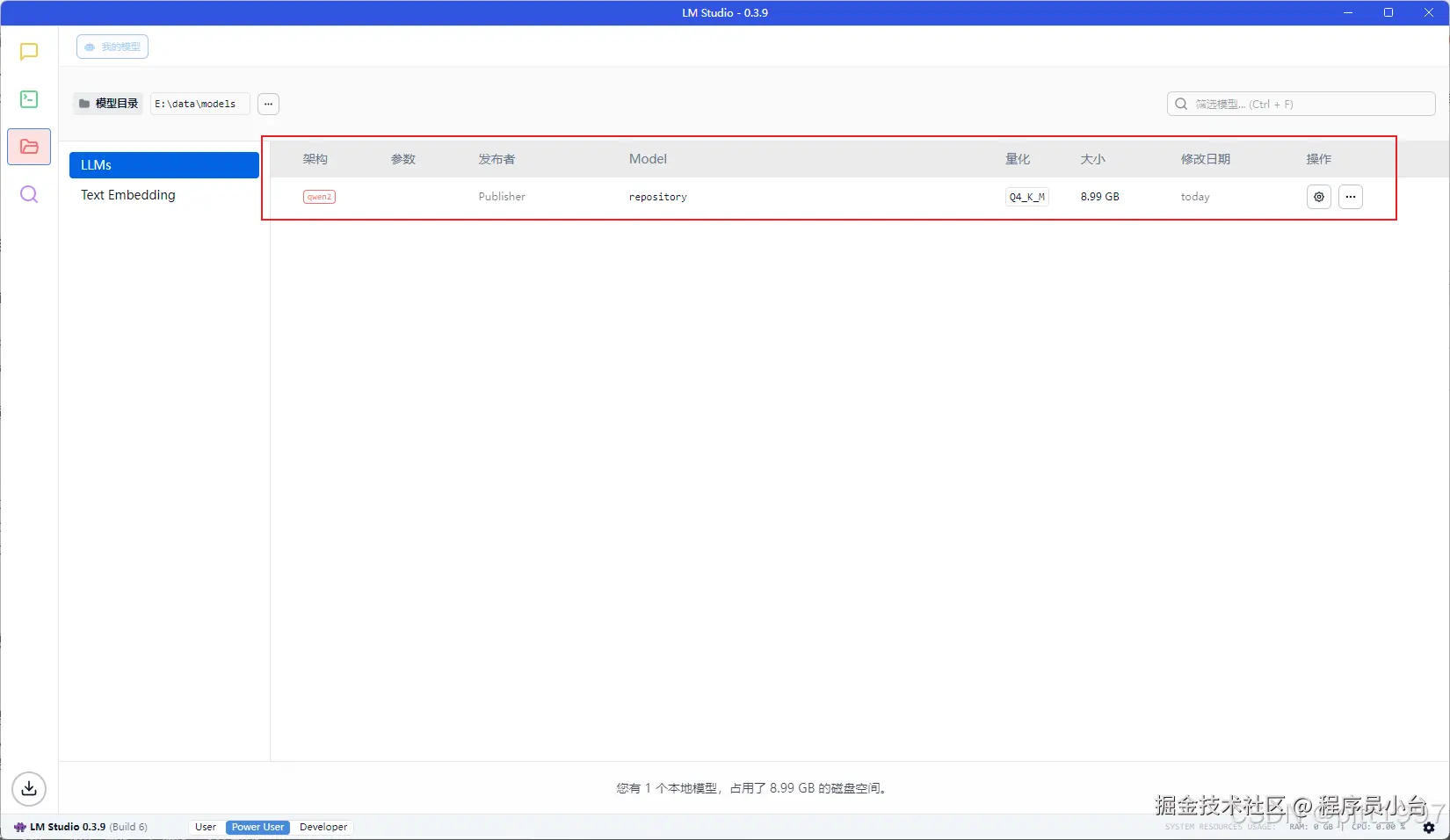Click the 我的模型 button at top
1450x840 pixels.
click(112, 47)
